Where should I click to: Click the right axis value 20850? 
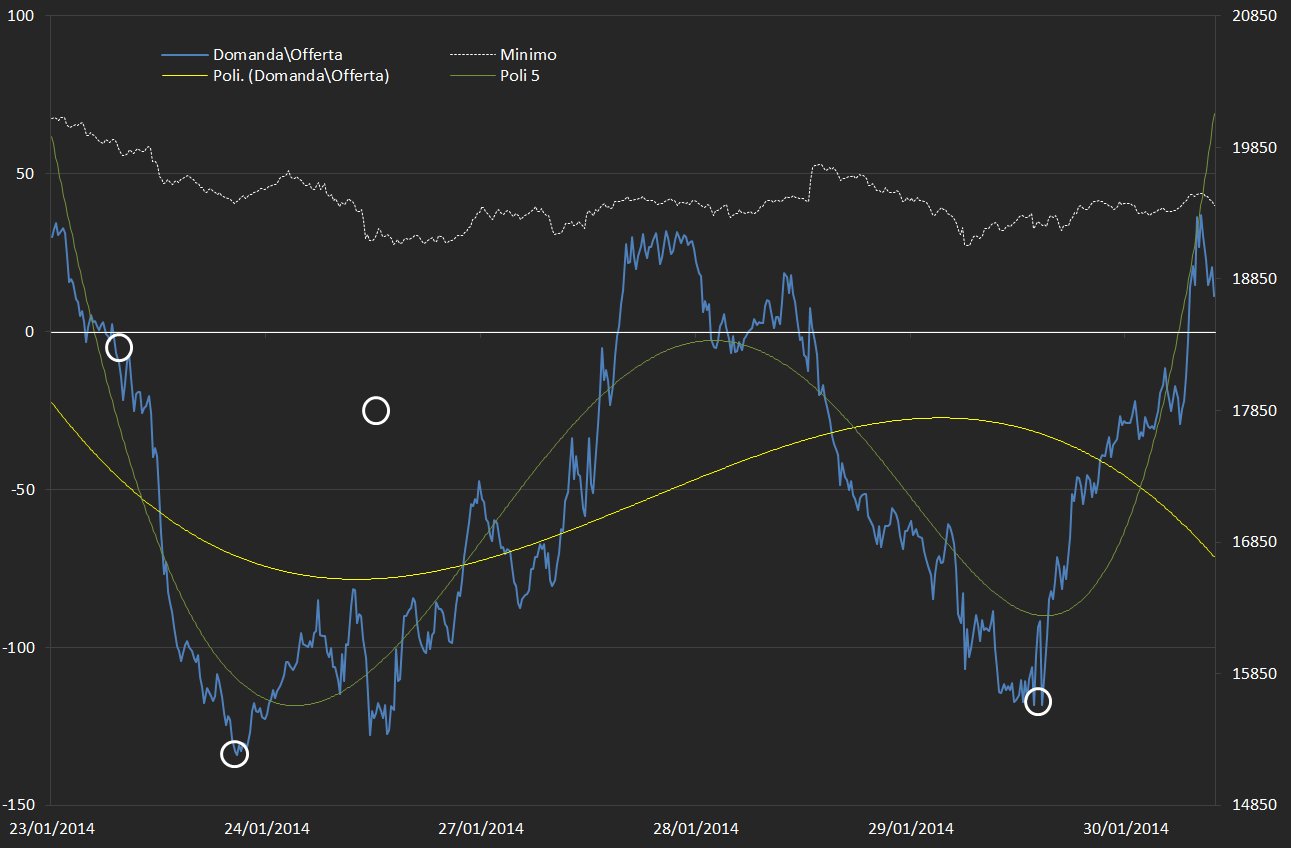click(x=1255, y=16)
